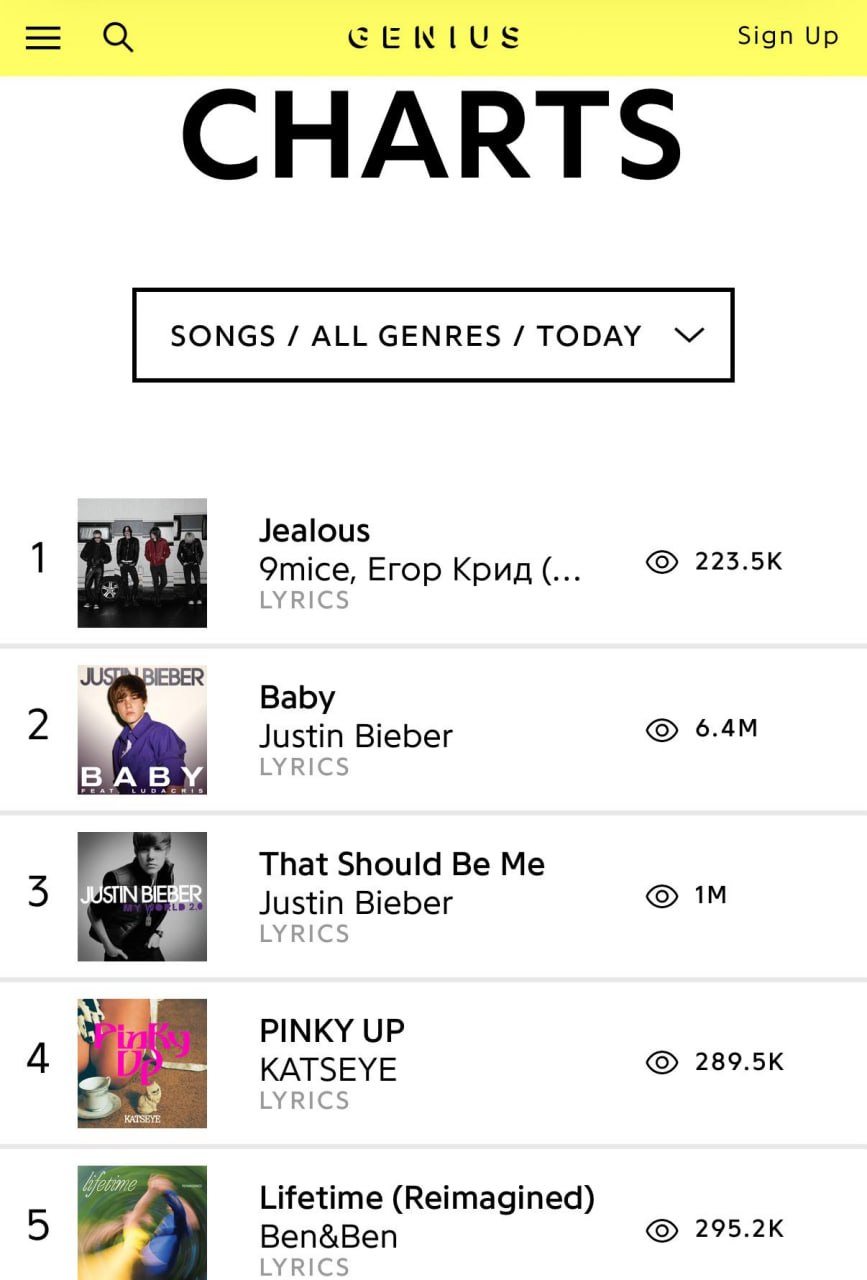Click the eye icon beside 289.5K views
Viewport: 867px width, 1280px height.
coord(661,1062)
